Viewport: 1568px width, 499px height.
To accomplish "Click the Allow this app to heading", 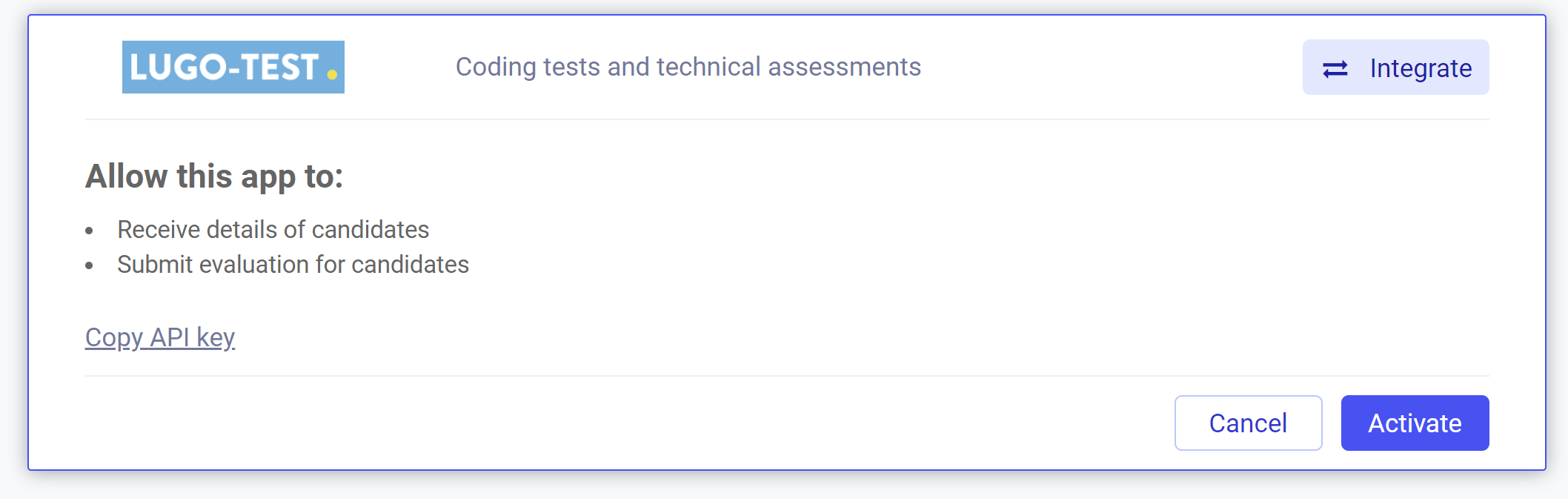I will (214, 176).
